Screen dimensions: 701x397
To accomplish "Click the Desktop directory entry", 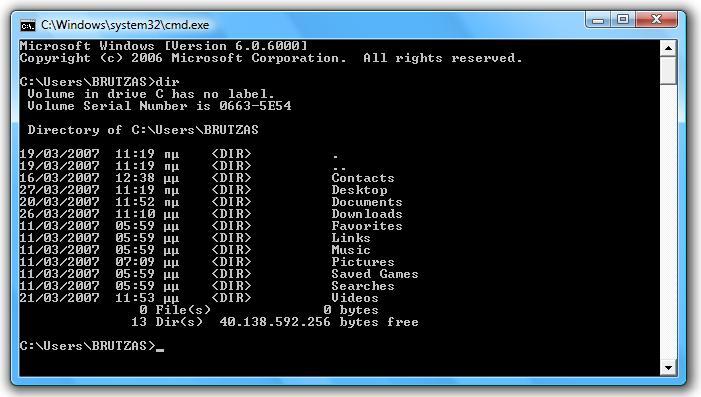I will [x=359, y=190].
